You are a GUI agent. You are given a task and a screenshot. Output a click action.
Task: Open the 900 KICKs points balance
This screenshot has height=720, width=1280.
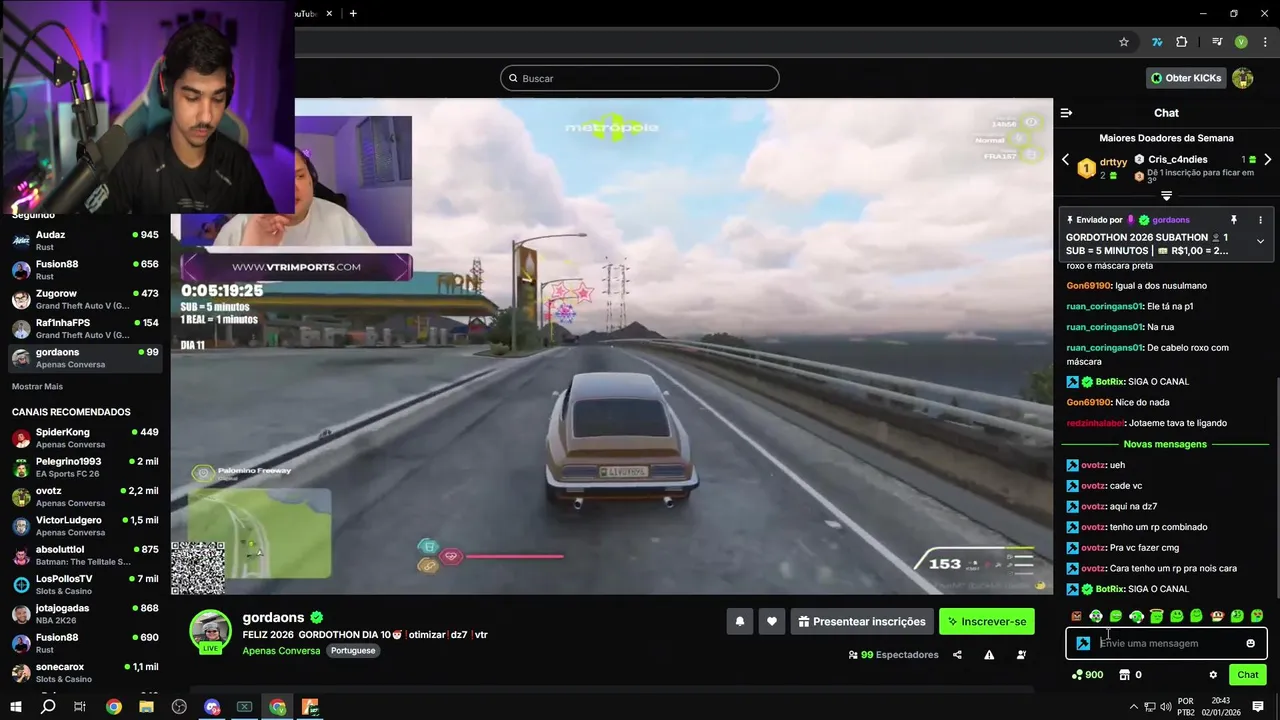click(1088, 675)
